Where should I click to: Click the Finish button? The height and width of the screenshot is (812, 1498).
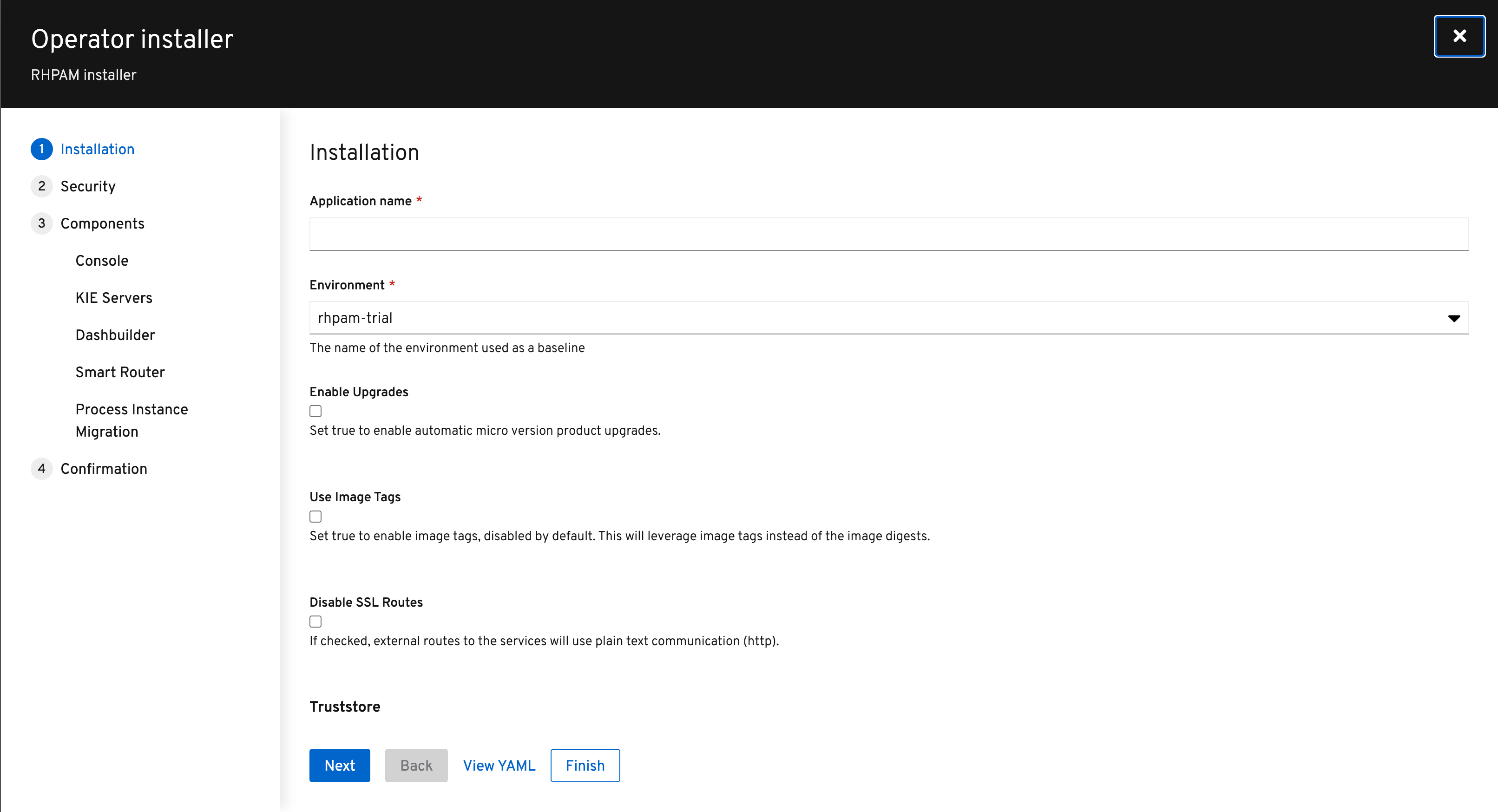pyautogui.click(x=585, y=766)
